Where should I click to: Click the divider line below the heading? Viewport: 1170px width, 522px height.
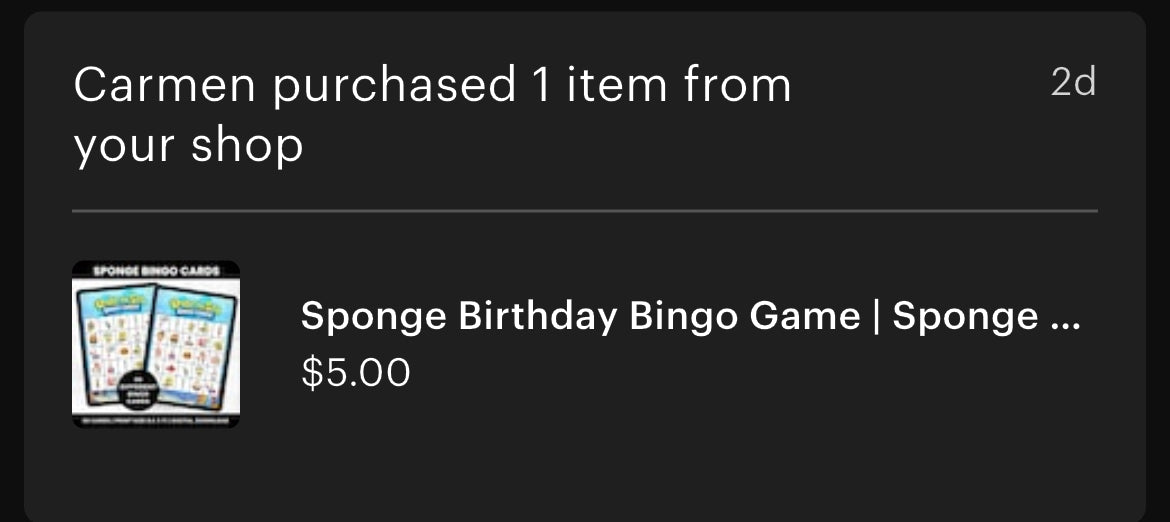point(585,211)
